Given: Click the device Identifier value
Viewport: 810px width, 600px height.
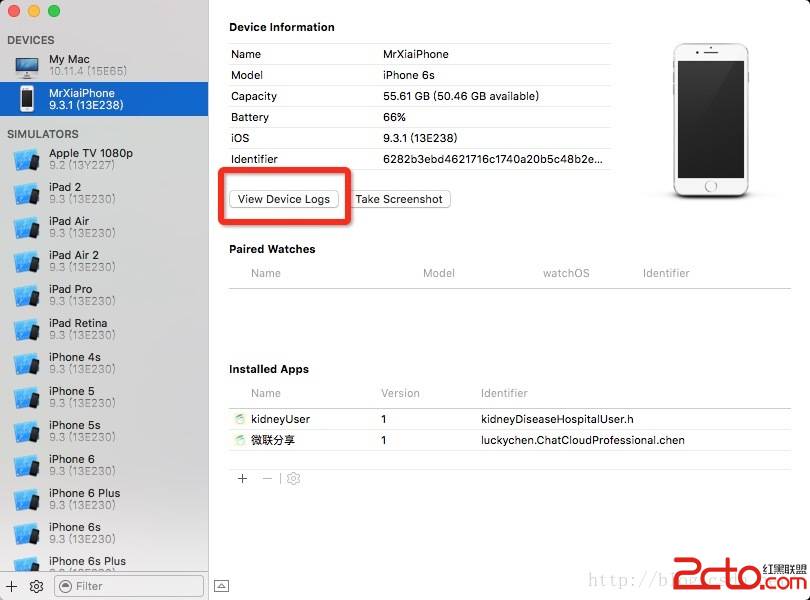Looking at the screenshot, I should click(492, 159).
